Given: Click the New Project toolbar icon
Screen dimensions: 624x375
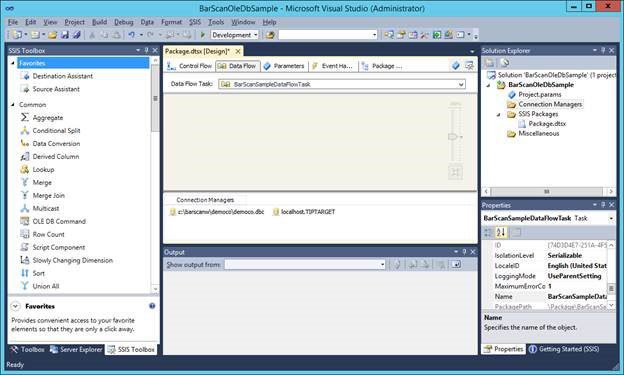Looking at the screenshot, I should [x=17, y=35].
